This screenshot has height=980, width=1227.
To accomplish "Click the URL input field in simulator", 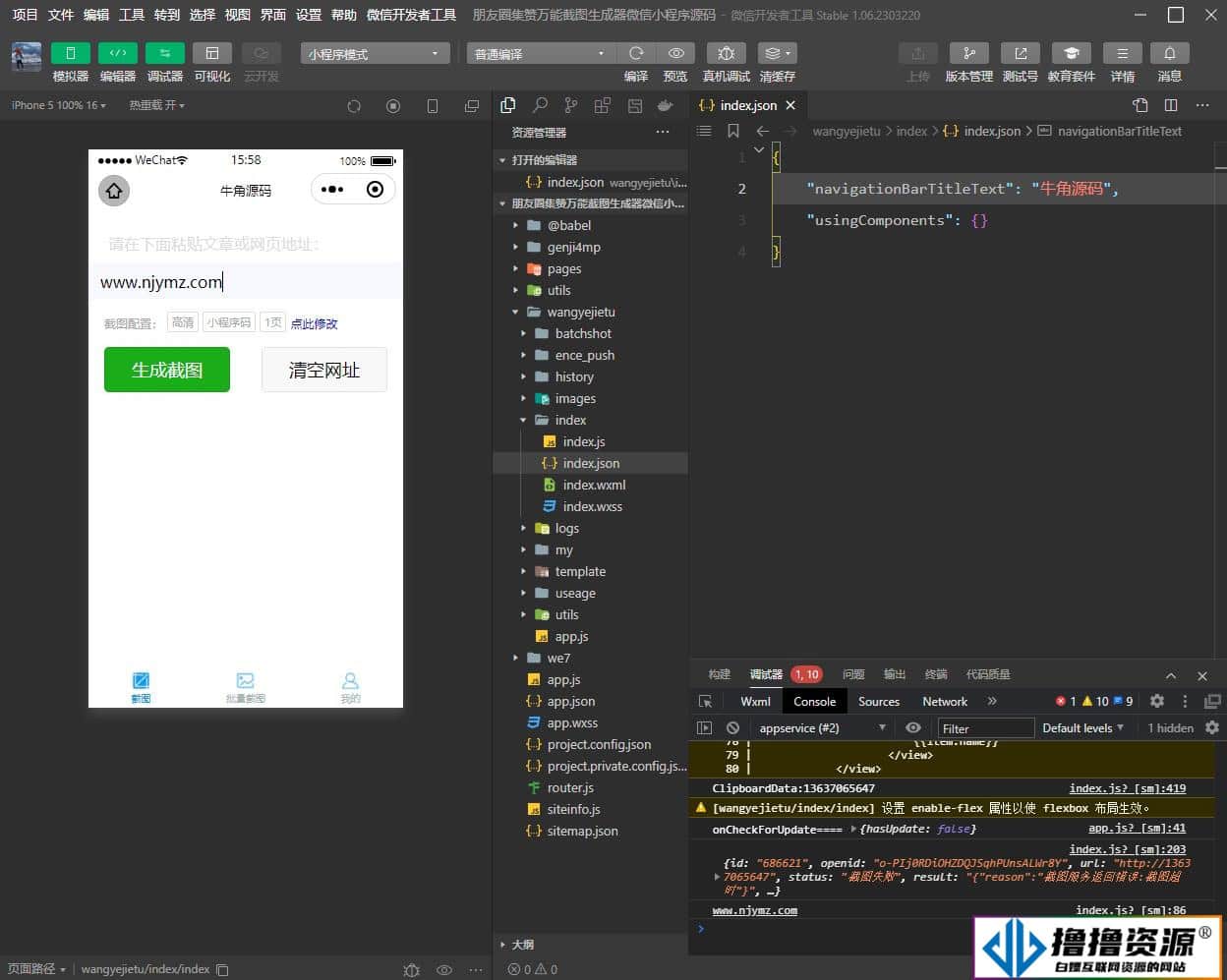I will [246, 282].
